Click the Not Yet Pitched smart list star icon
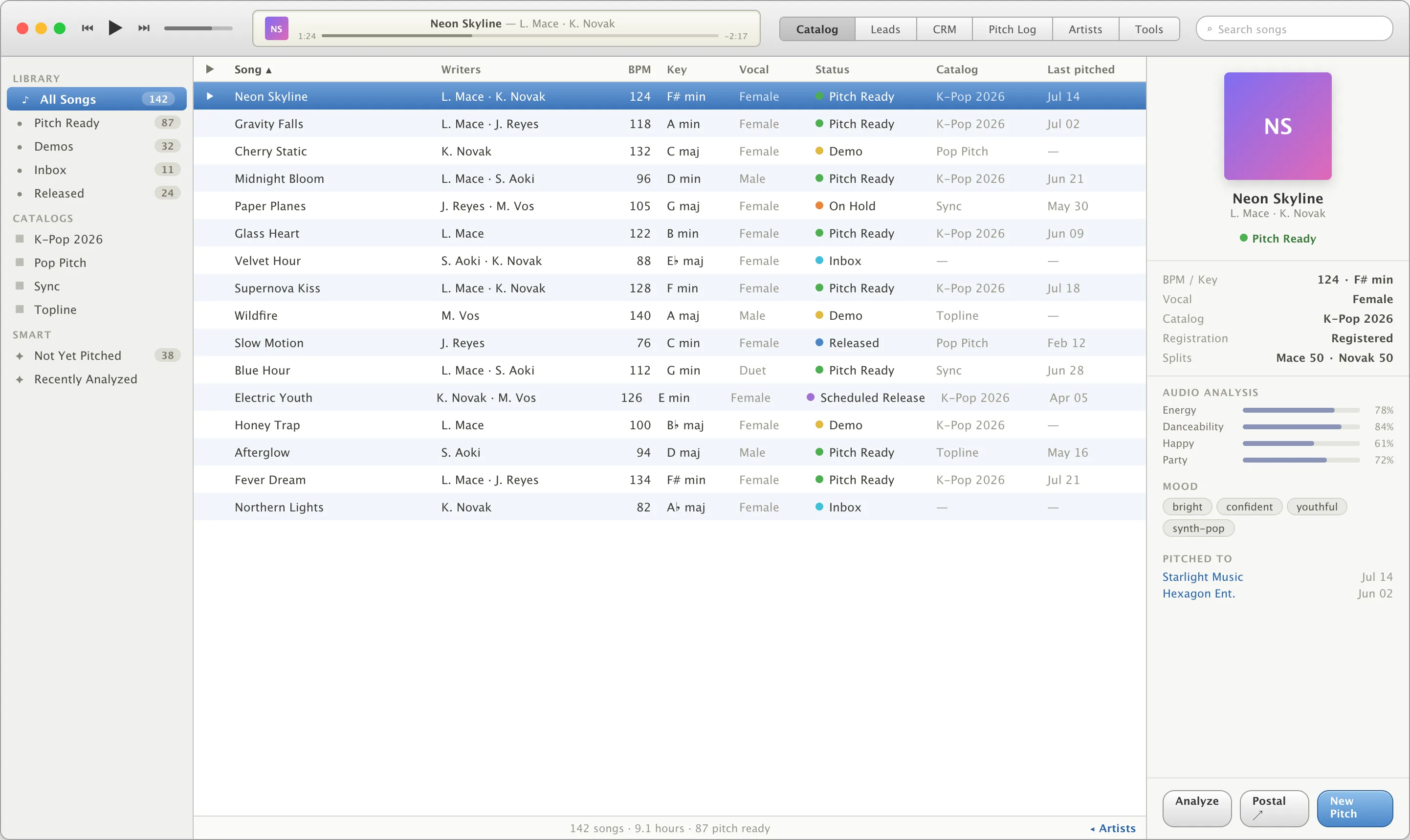 coord(20,356)
